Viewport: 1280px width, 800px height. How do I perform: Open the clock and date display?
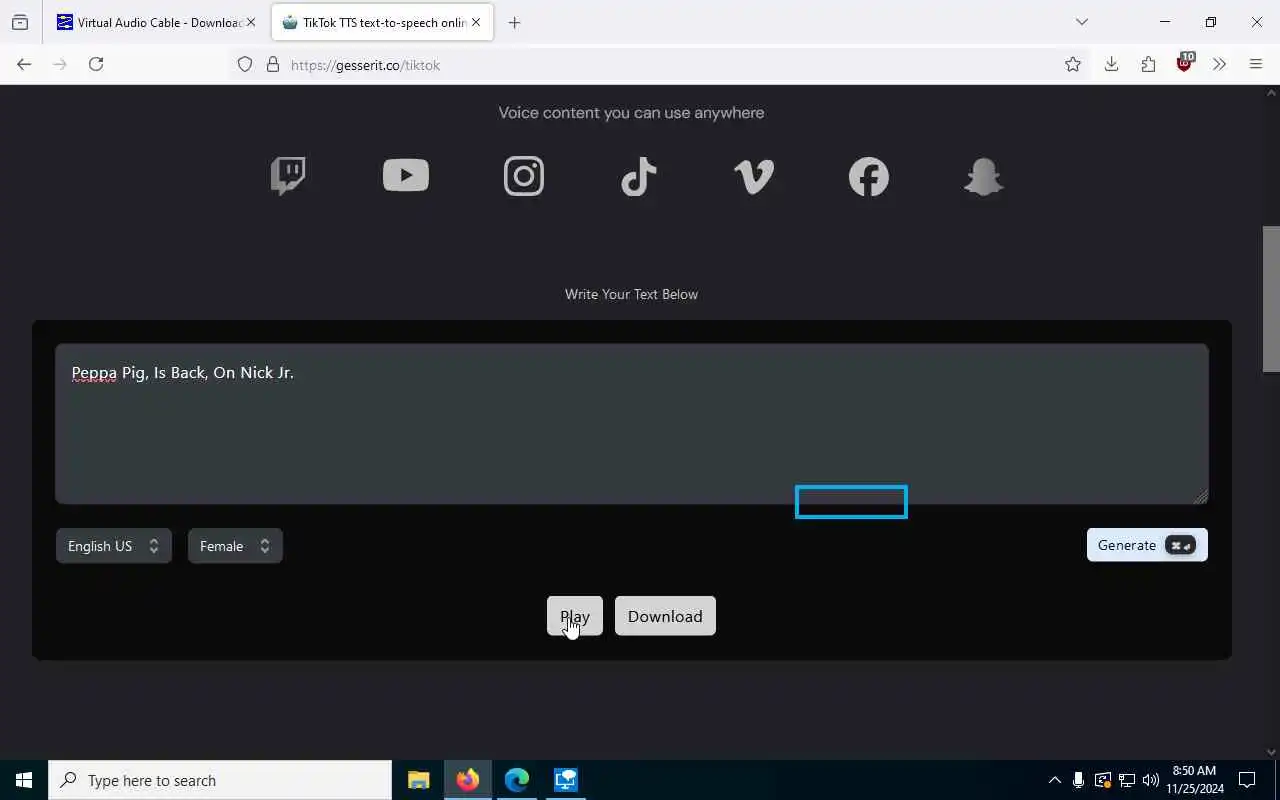[x=1194, y=780]
